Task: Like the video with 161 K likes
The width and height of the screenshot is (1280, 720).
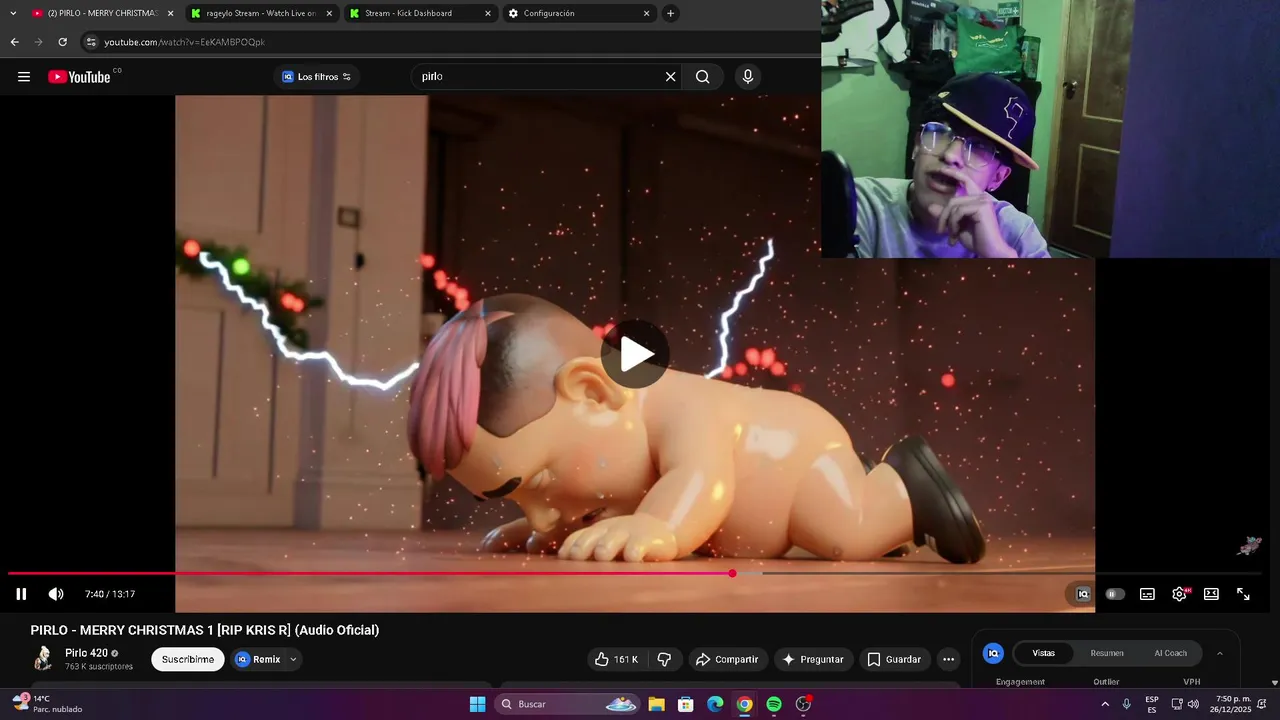Action: click(x=616, y=659)
